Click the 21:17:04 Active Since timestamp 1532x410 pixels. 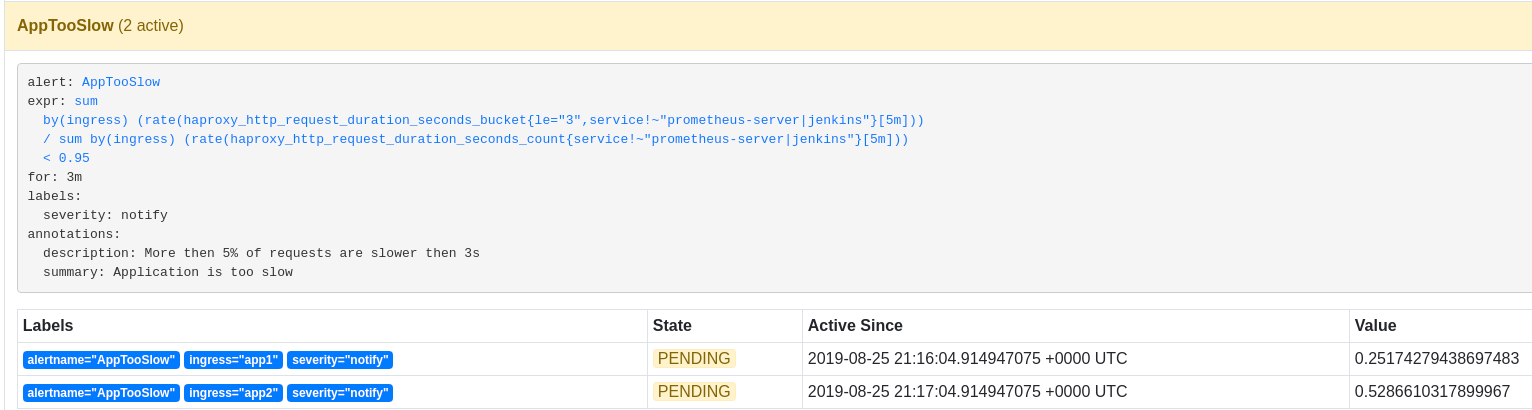pyautogui.click(x=967, y=392)
